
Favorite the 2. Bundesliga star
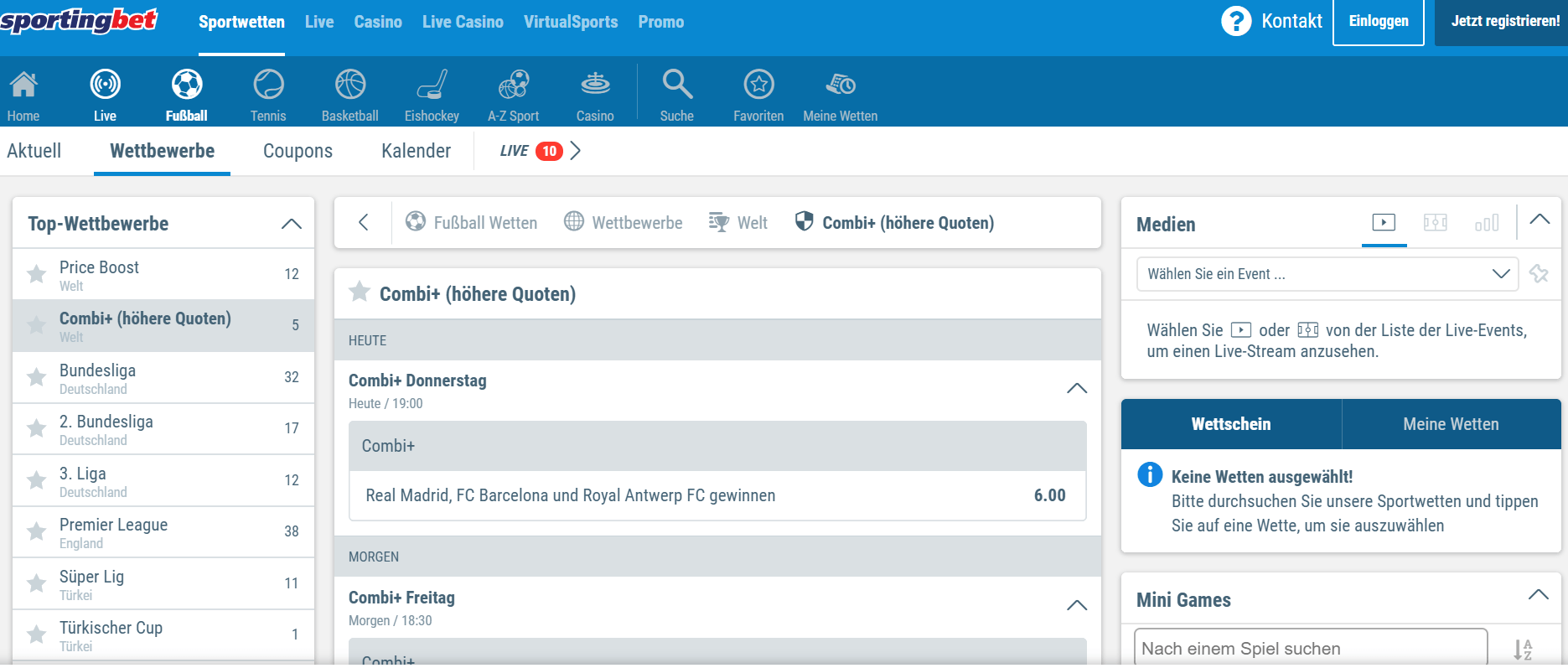36,428
